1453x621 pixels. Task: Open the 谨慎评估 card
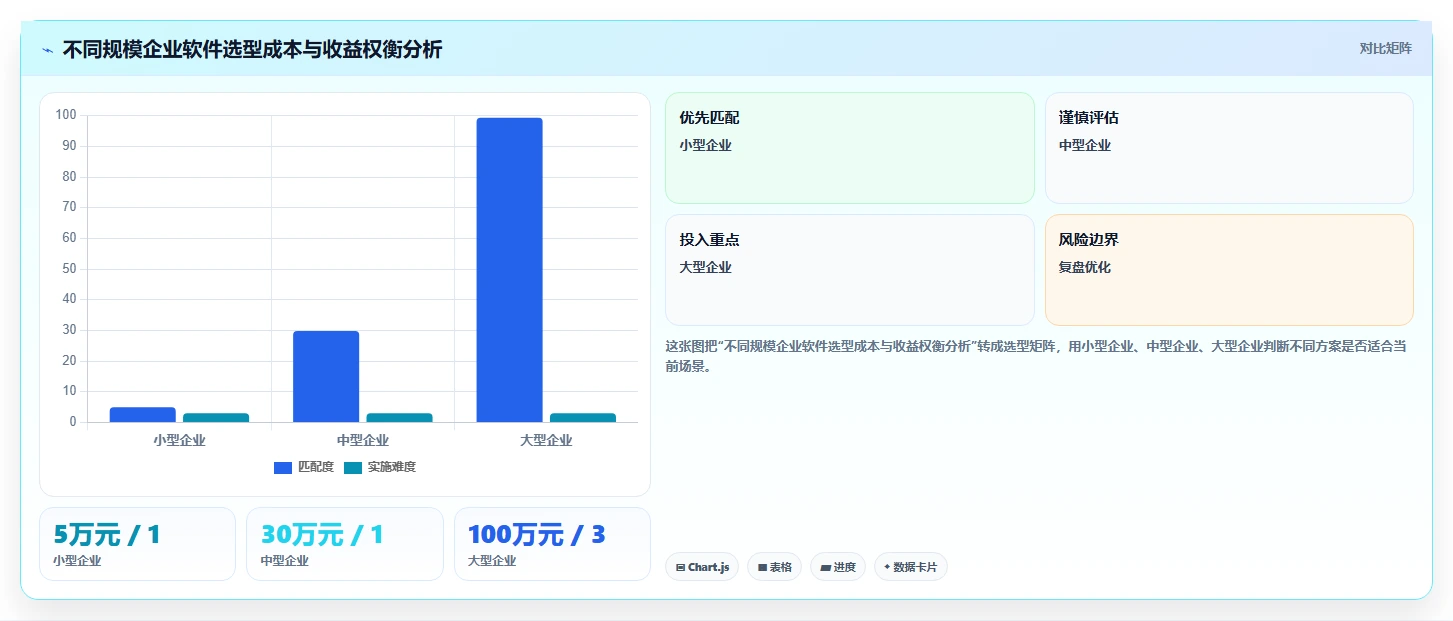(1229, 148)
